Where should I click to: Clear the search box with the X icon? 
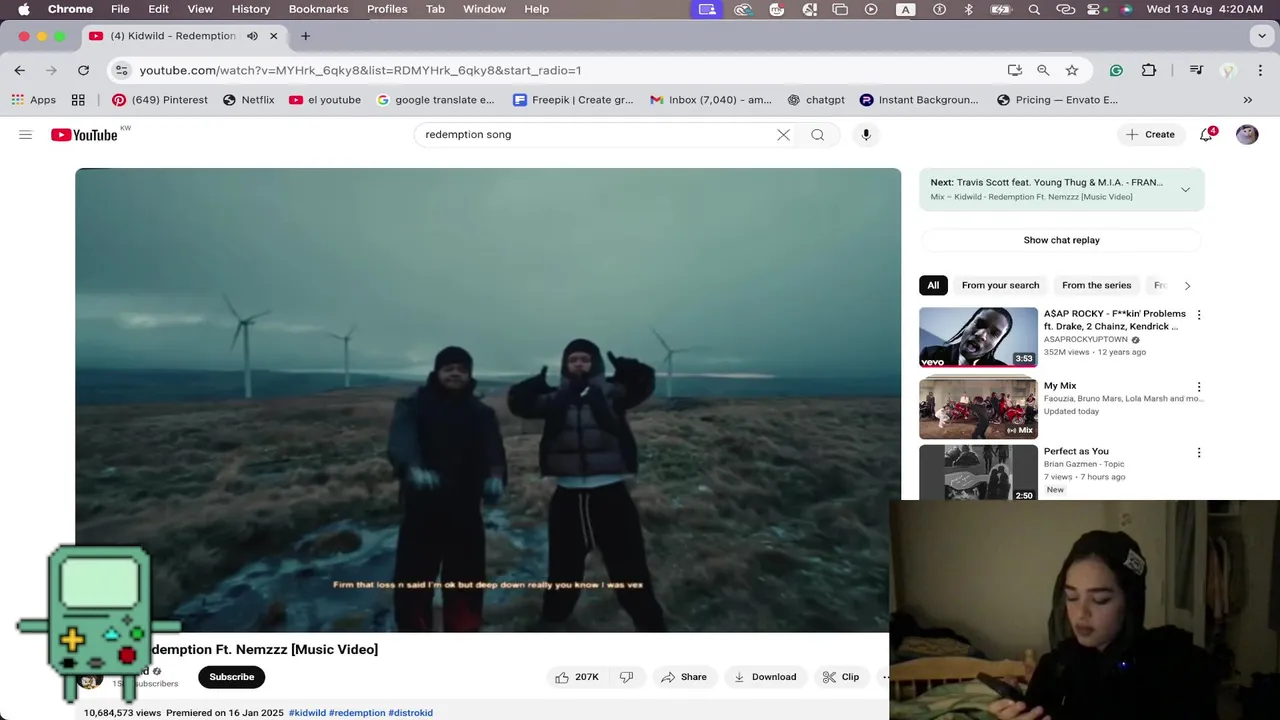click(x=783, y=135)
